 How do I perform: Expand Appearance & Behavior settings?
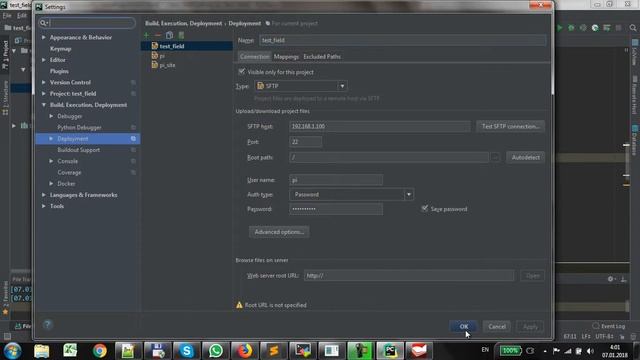(x=44, y=37)
